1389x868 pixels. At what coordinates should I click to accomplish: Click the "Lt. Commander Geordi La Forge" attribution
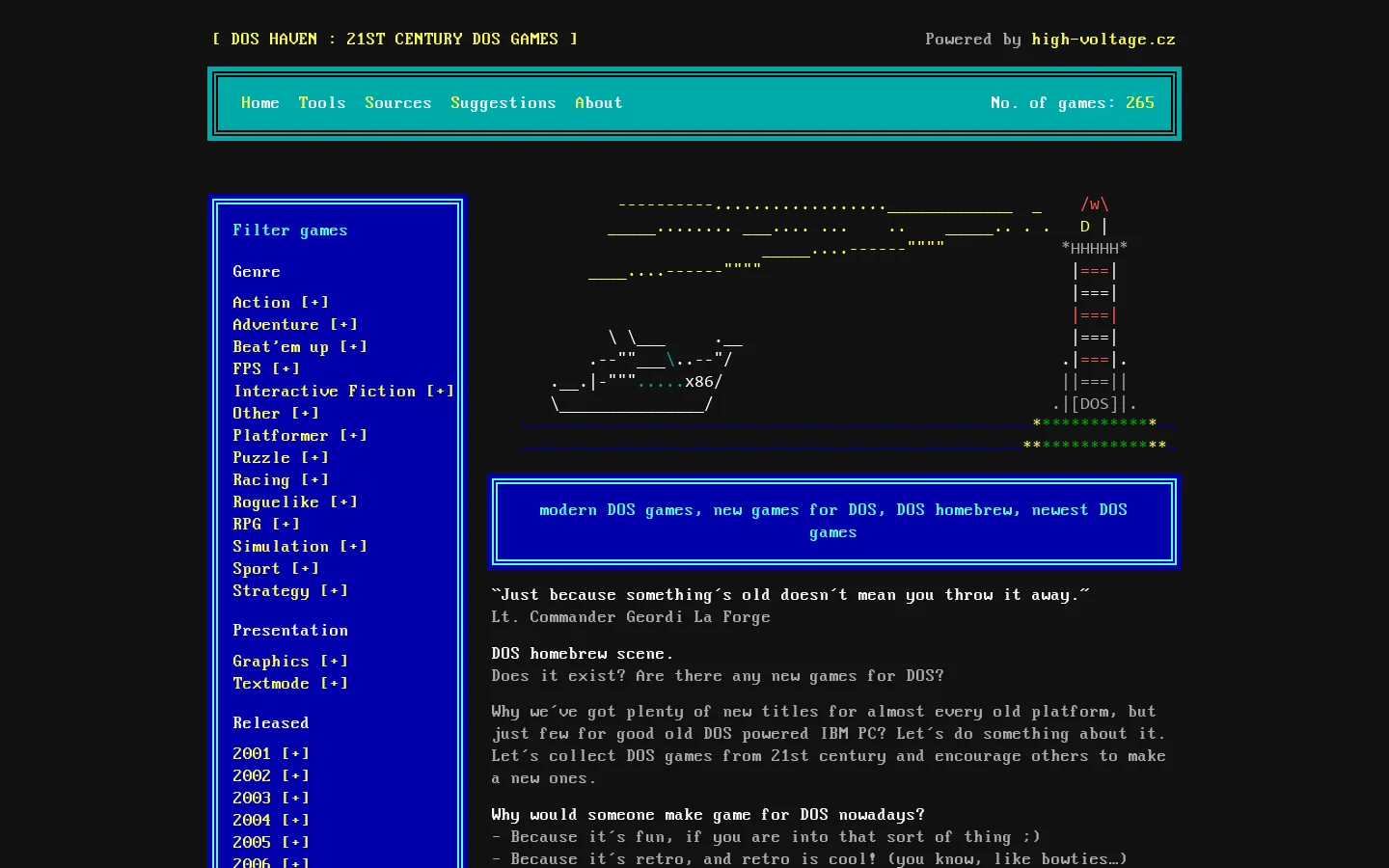[x=630, y=617]
